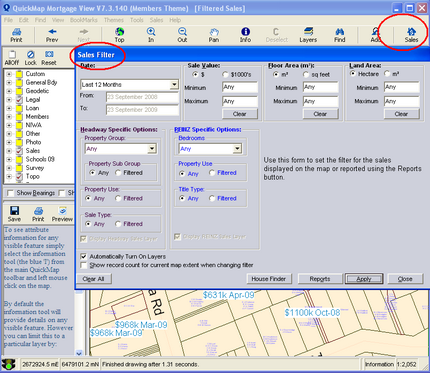Viewport: 430px width, 373px height.
Task: Click Land Area Minimum field
Action: click(401, 87)
